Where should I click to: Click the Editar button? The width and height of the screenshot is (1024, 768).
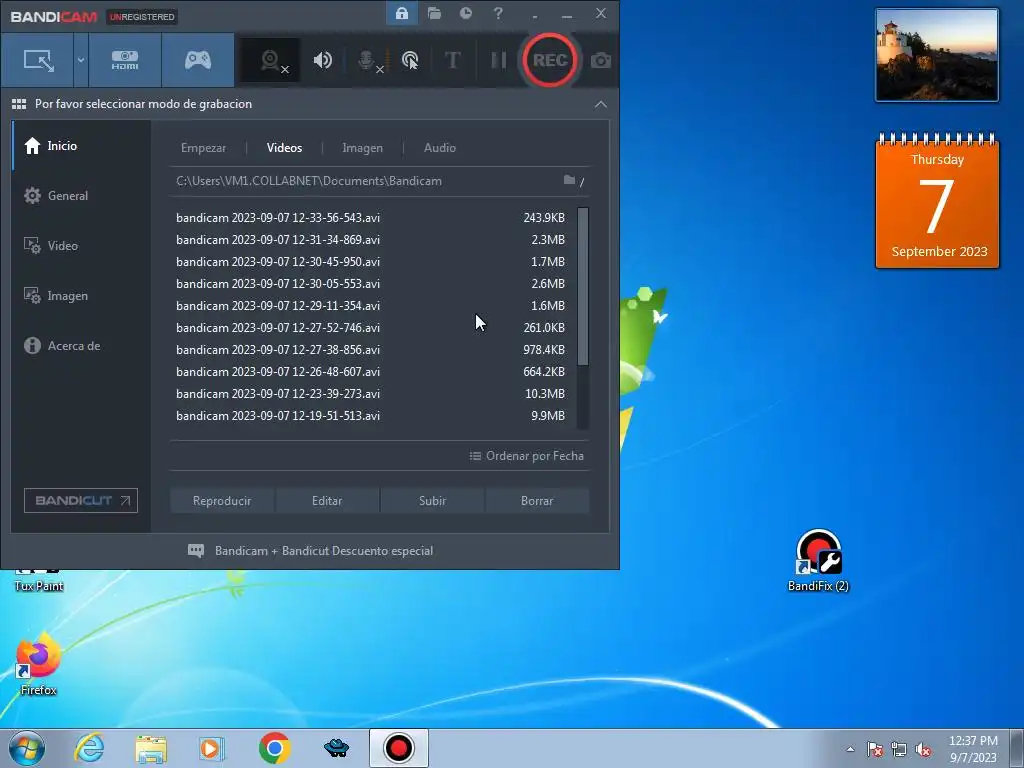327,501
